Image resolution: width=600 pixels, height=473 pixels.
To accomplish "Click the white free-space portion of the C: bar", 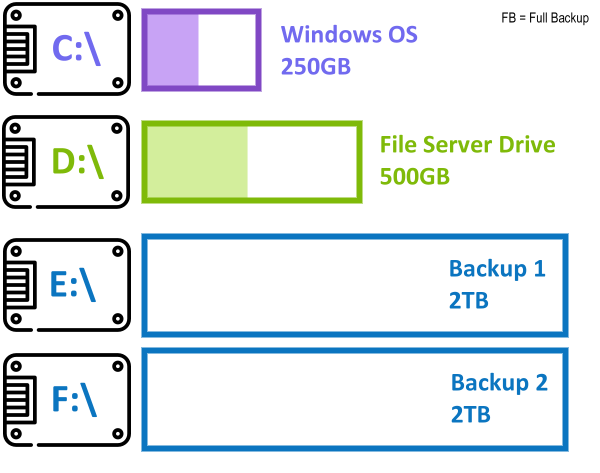I will (228, 49).
